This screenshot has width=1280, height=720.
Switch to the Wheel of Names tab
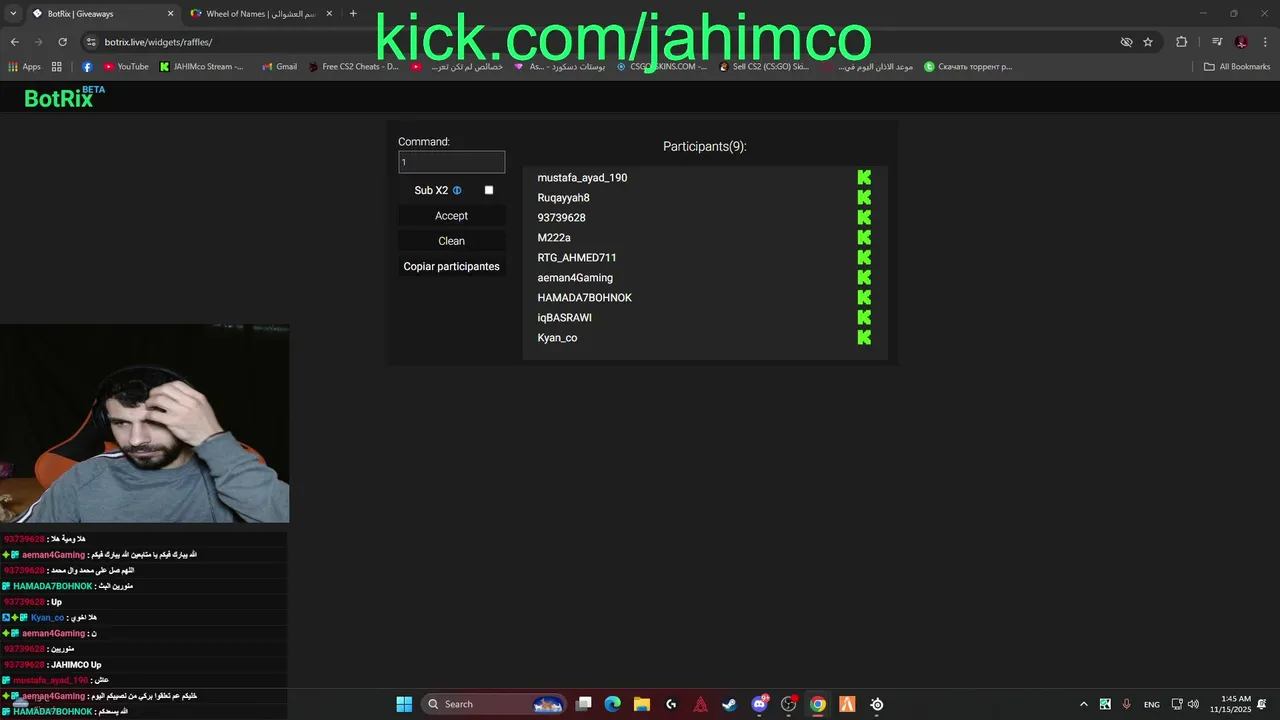(x=262, y=14)
